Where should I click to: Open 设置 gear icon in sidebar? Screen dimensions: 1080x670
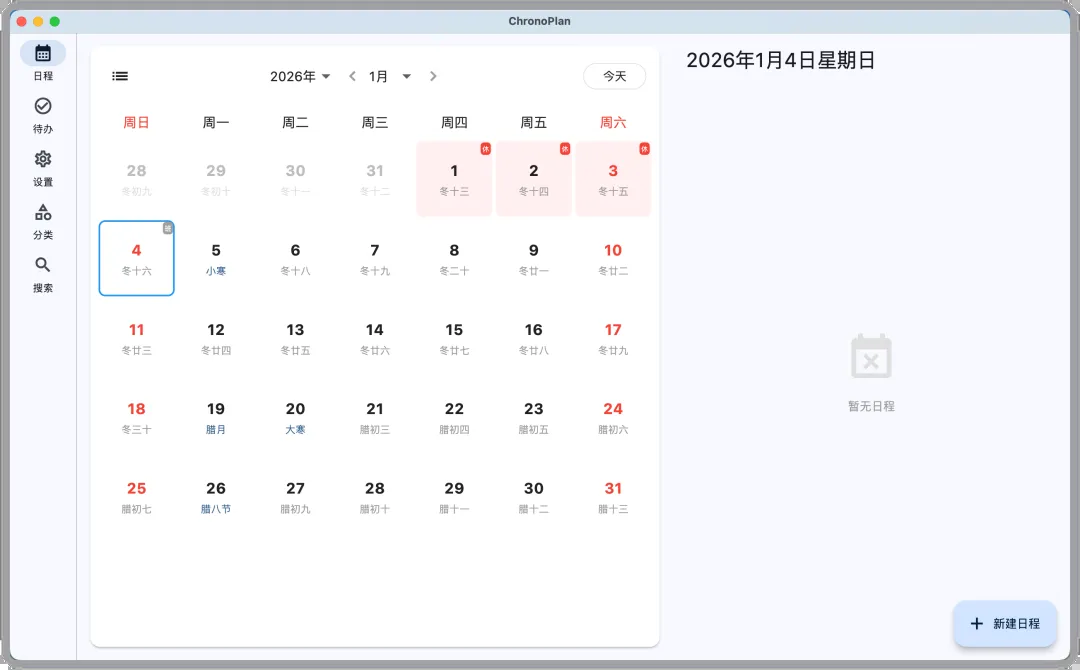click(x=43, y=160)
